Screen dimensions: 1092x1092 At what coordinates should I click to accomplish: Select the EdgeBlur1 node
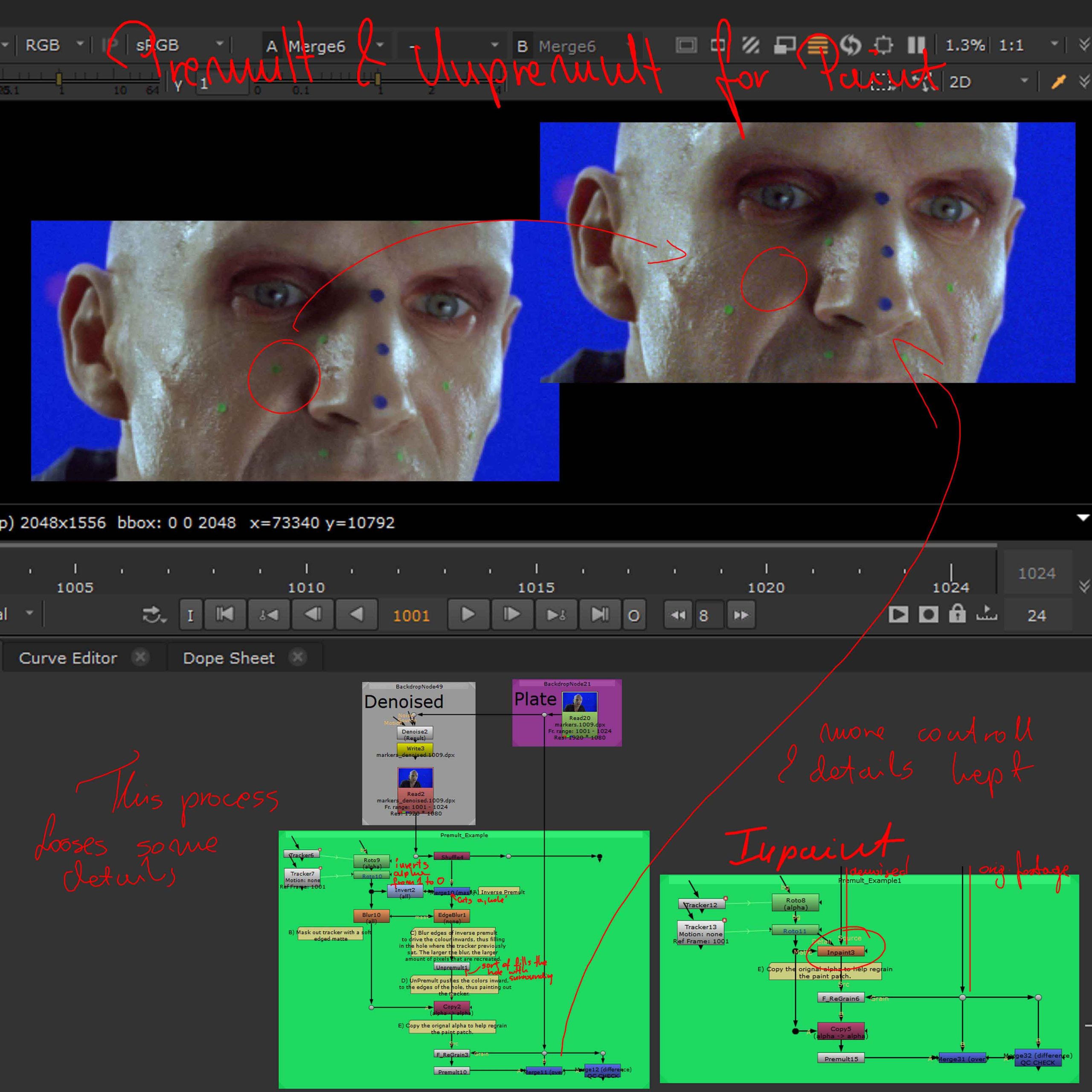[452, 916]
